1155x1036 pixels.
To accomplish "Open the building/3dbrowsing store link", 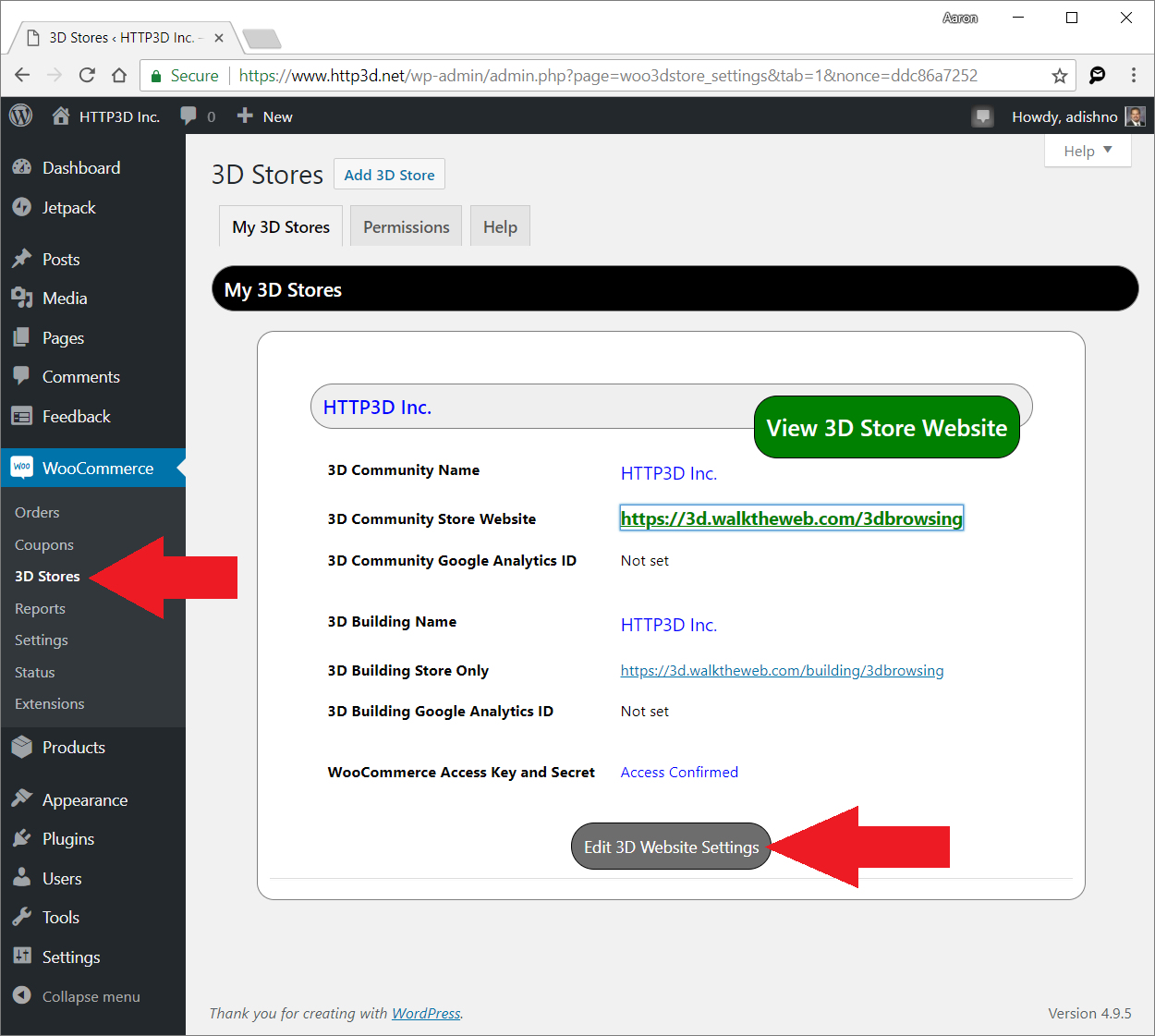I will [x=782, y=671].
